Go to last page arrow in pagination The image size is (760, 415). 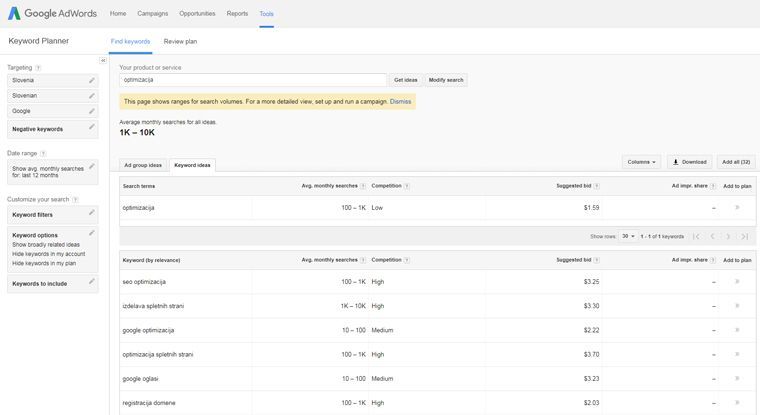744,237
